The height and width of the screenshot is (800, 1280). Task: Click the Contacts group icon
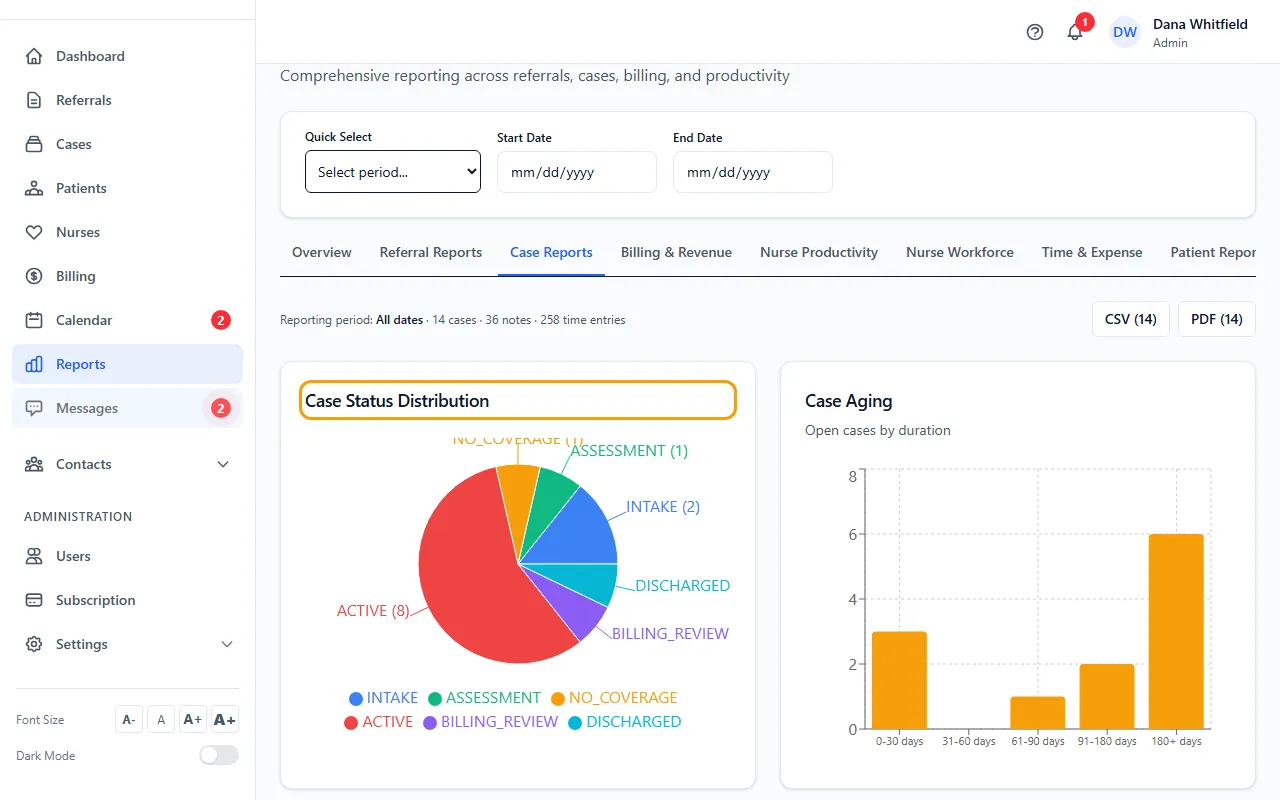(x=34, y=464)
